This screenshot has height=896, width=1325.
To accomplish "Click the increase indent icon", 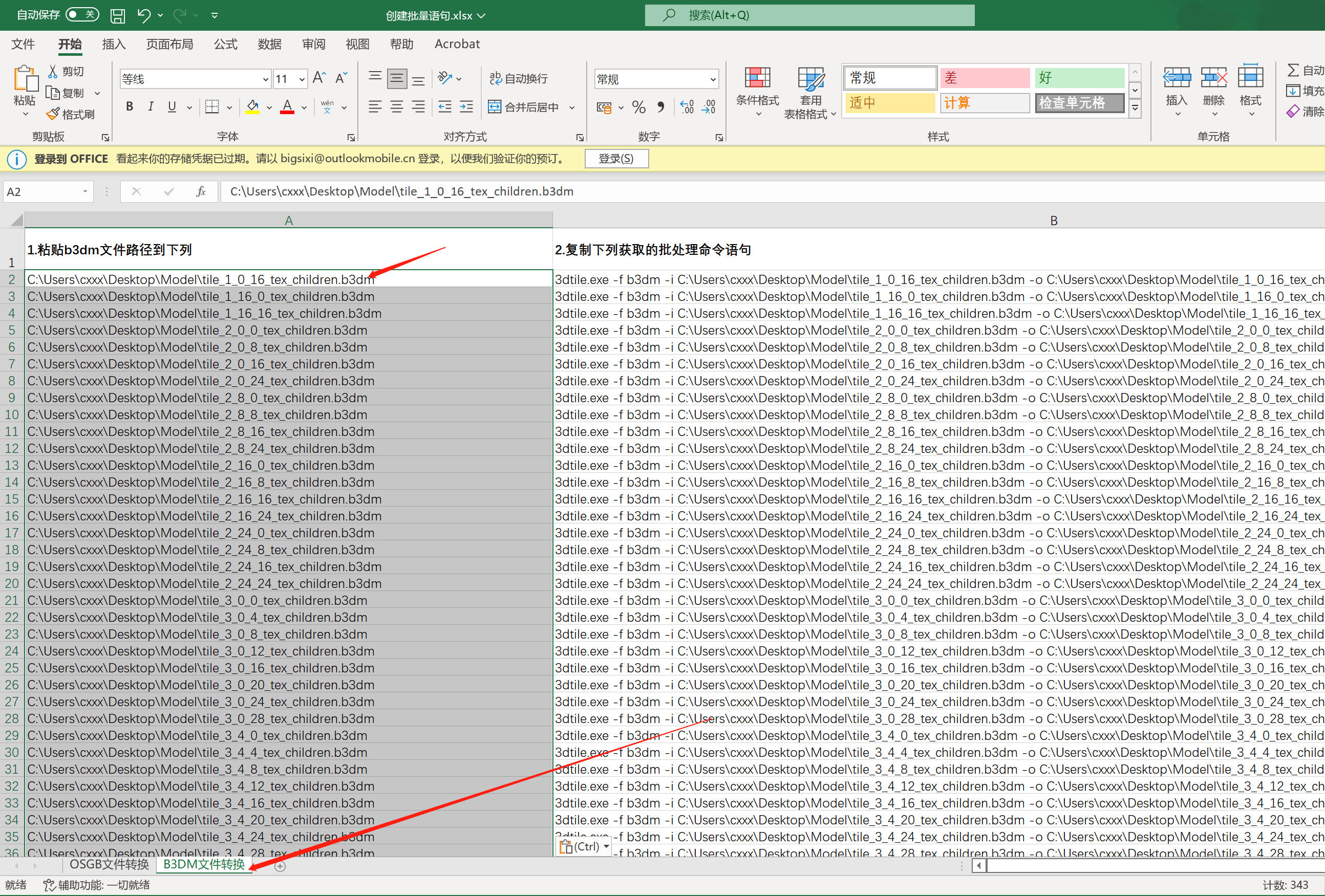I will click(466, 106).
